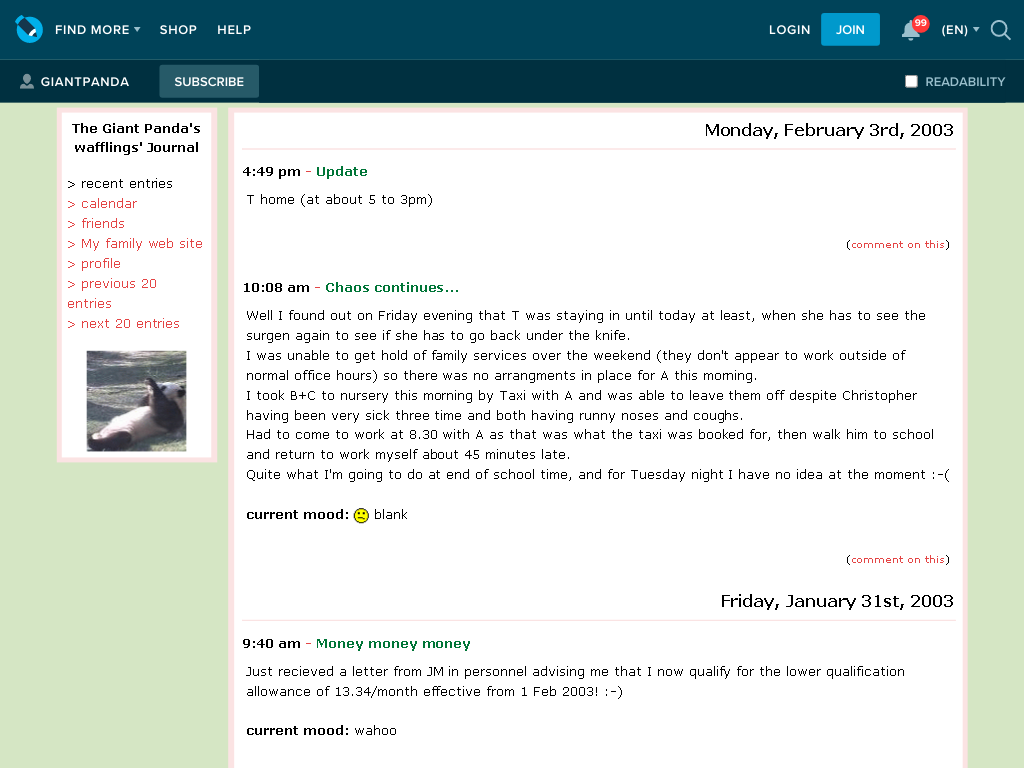Click the search magnifier icon
This screenshot has height=768, width=1024.
click(1000, 29)
